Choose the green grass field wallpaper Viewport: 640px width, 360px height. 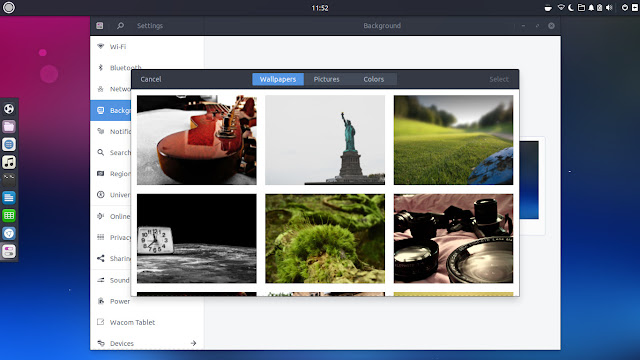click(453, 140)
